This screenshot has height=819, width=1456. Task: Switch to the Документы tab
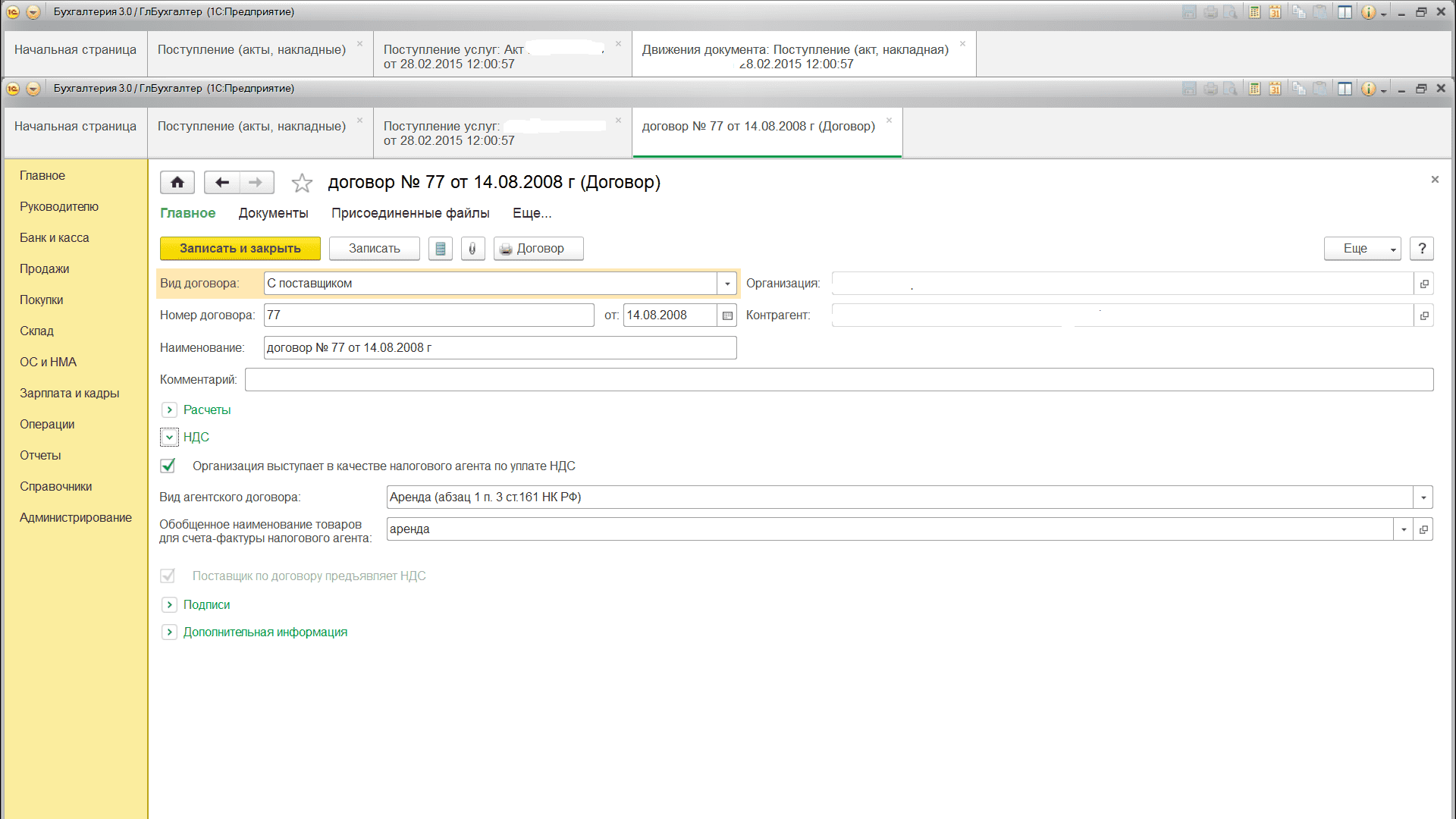(x=273, y=213)
